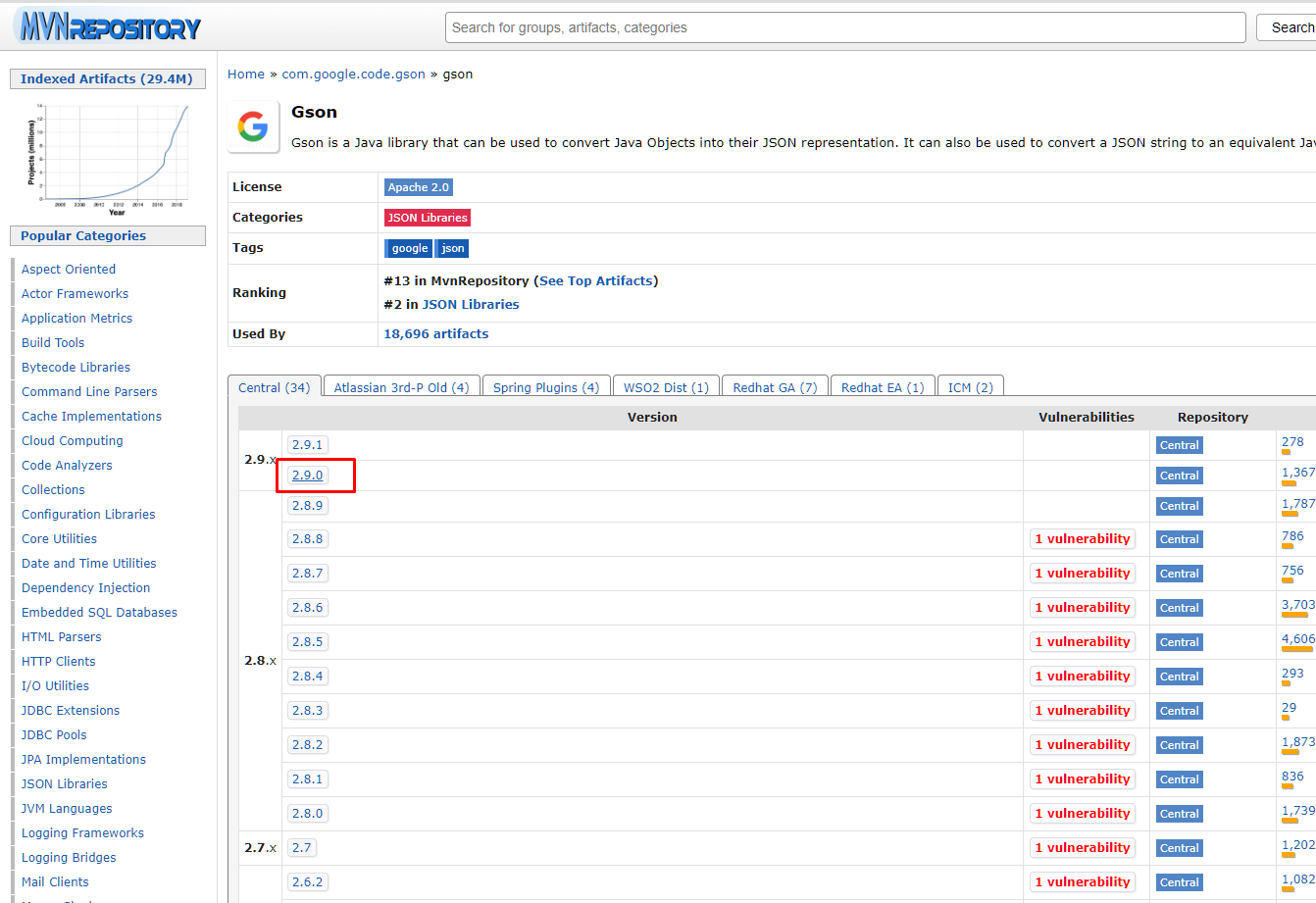Switch to WSO2 Dist (1) tab
Screen dimensions: 1316x903
(666, 387)
